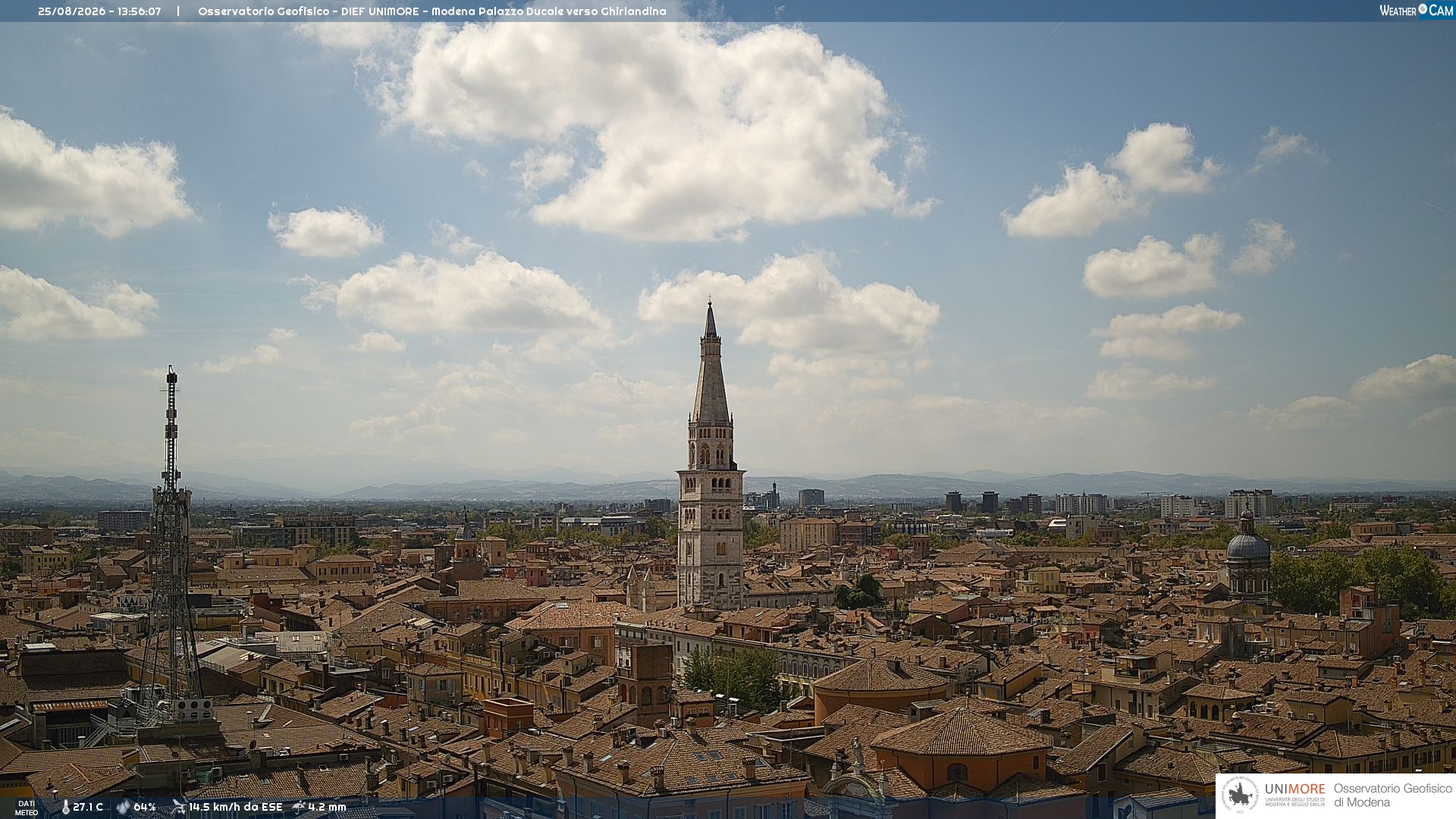Select the 27.1 C temperature reading

(x=88, y=808)
